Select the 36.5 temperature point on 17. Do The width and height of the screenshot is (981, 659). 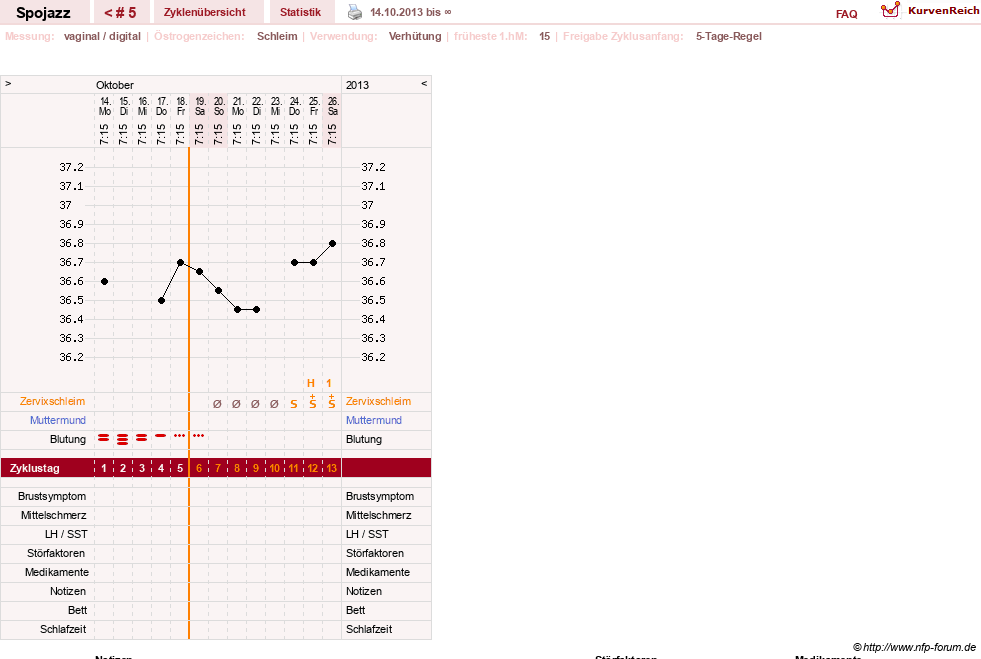pos(161,300)
